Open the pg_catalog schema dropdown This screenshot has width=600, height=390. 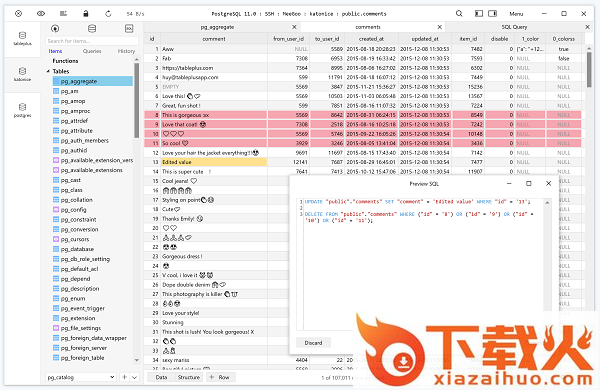[80, 377]
